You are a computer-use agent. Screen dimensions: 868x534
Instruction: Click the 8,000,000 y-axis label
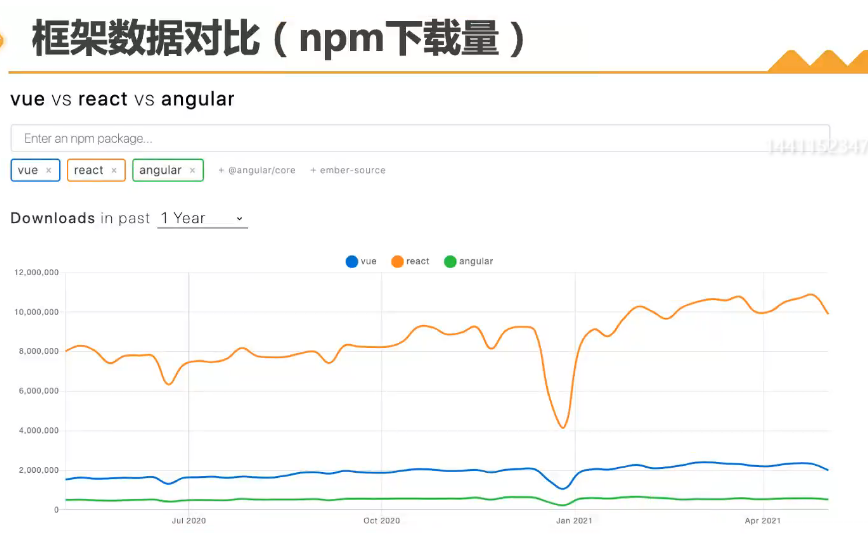[39, 351]
